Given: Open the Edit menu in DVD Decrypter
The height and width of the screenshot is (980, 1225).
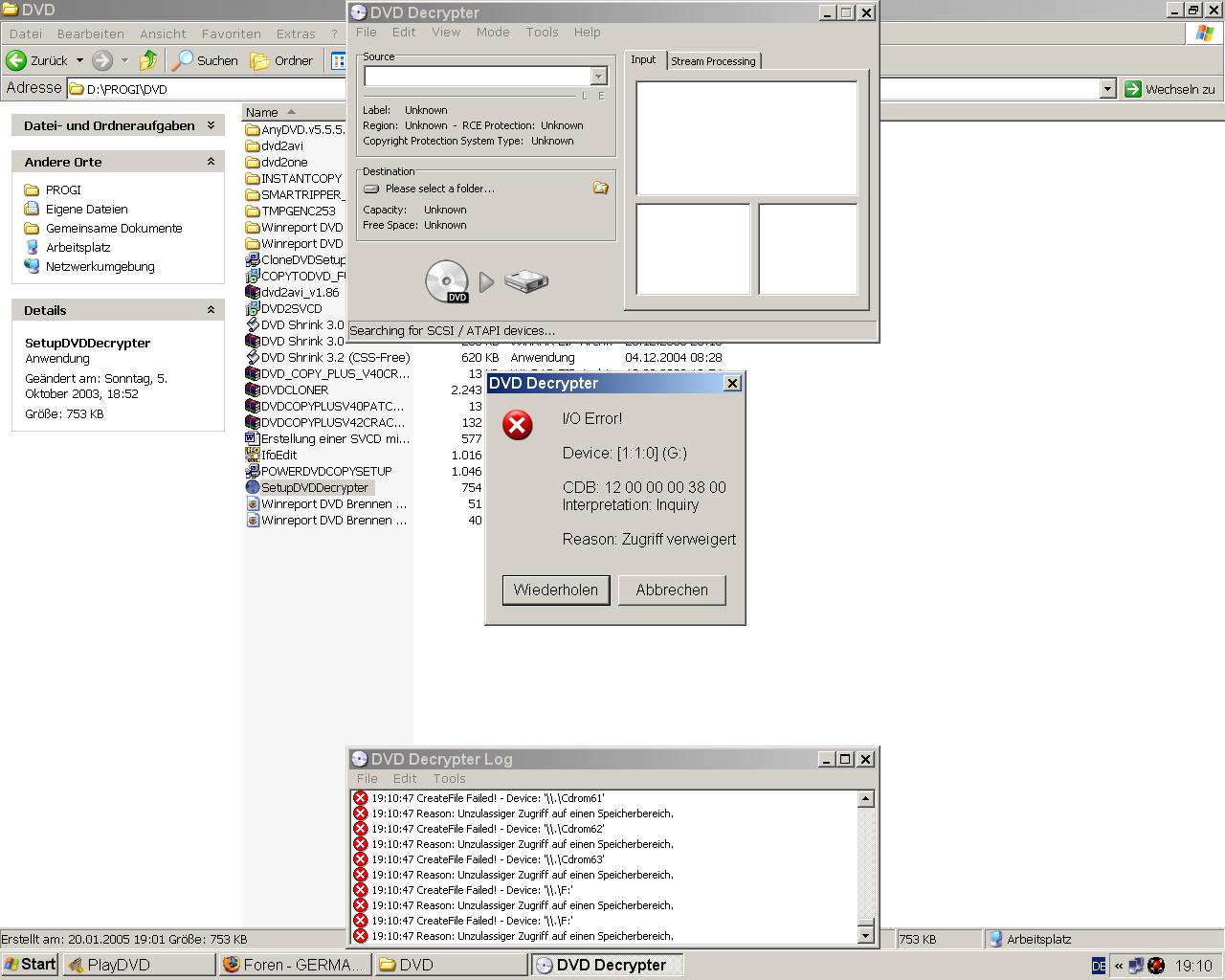Looking at the screenshot, I should pos(404,32).
